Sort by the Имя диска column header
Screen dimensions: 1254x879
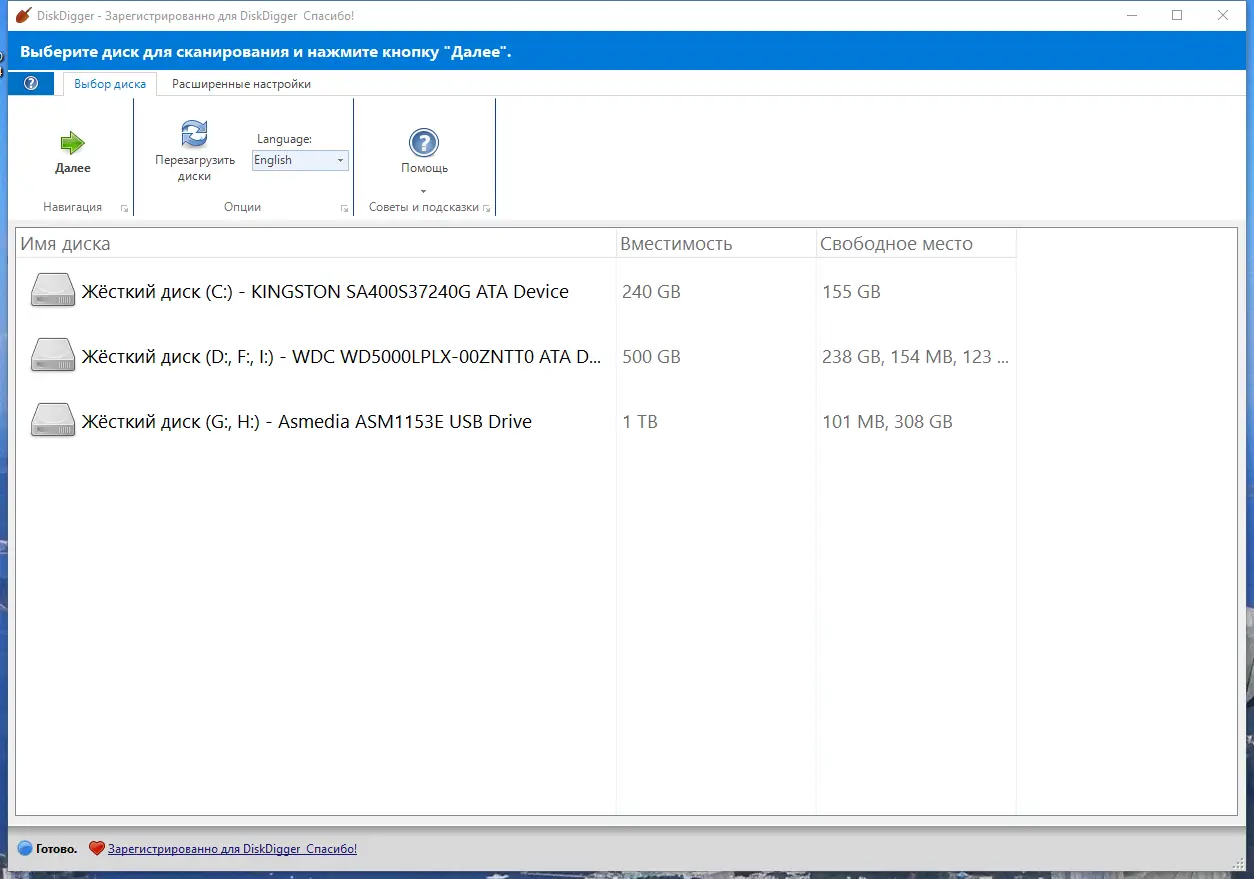pos(316,244)
